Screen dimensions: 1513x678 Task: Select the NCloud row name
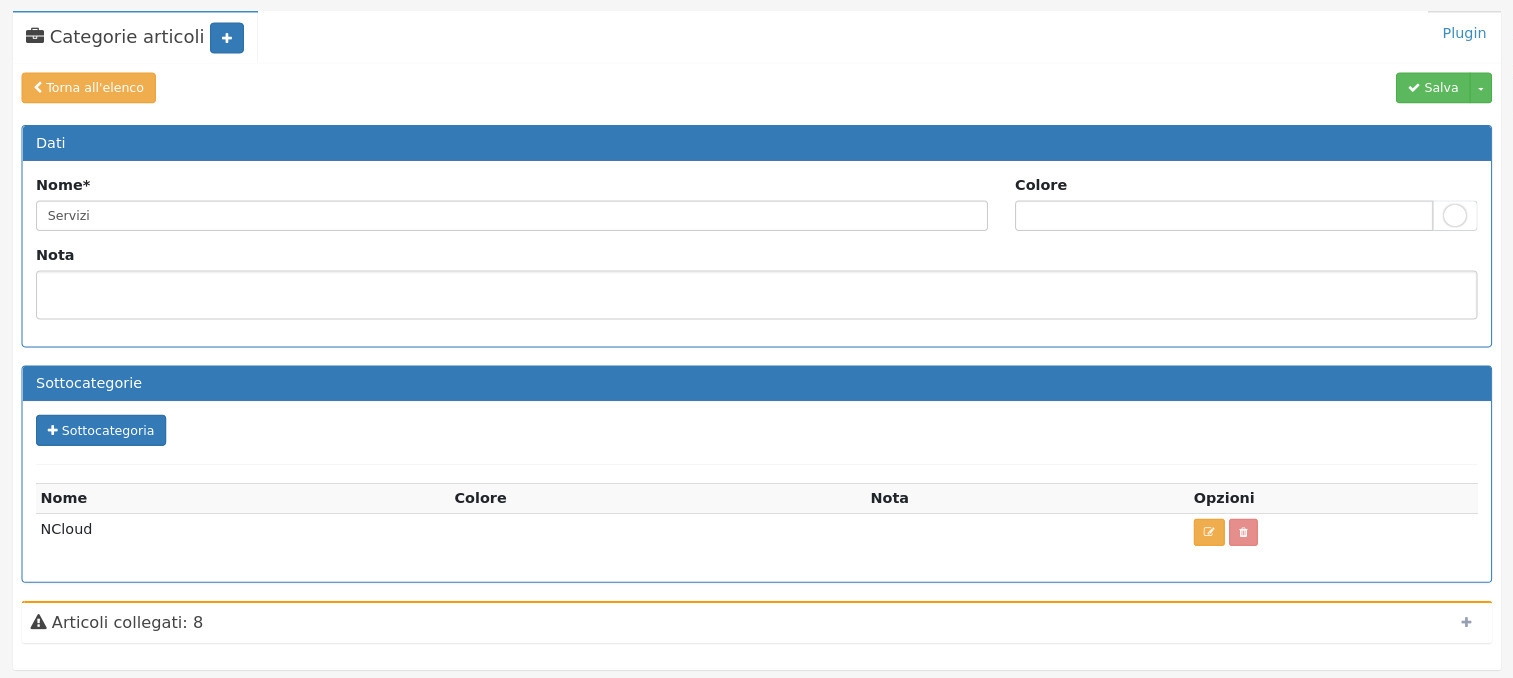coord(66,529)
